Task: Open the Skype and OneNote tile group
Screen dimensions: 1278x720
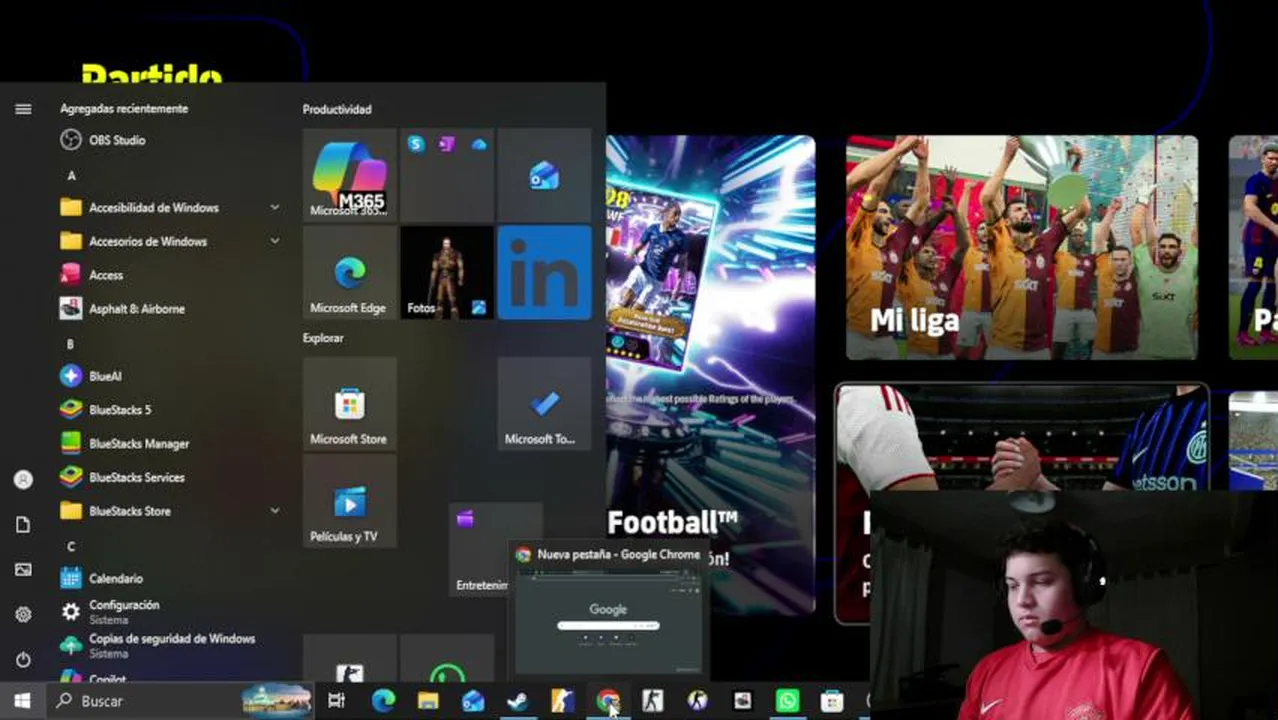Action: 447,175
